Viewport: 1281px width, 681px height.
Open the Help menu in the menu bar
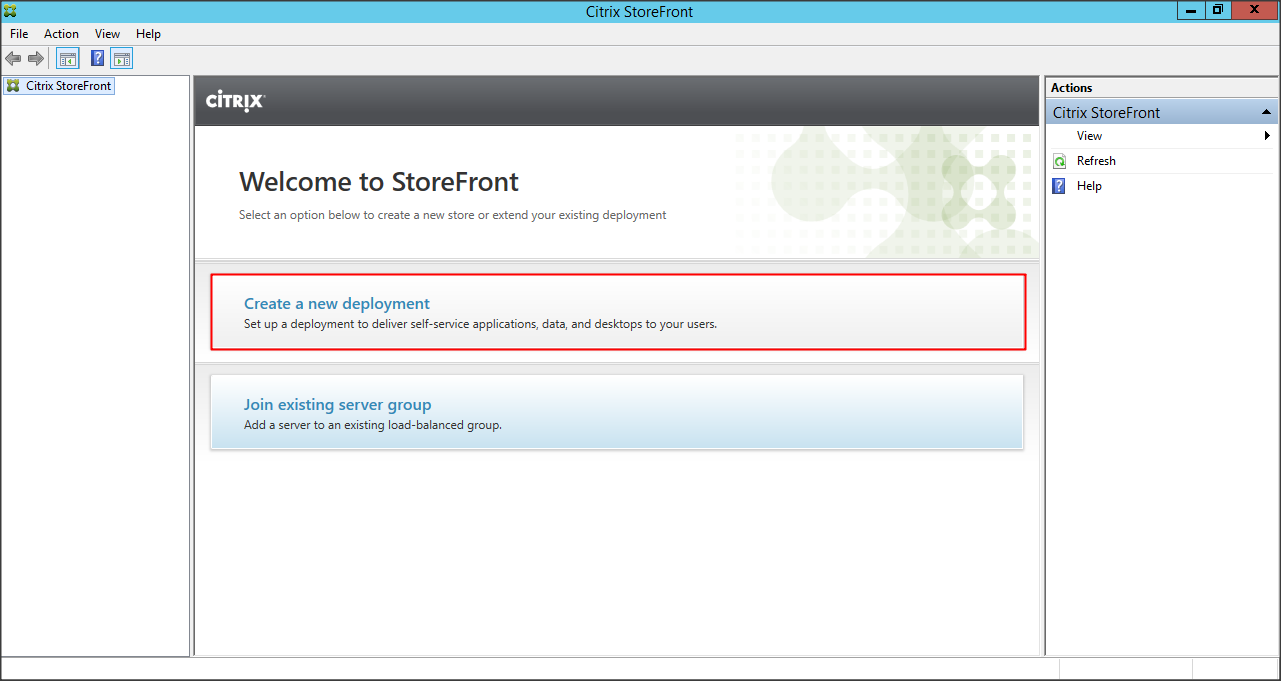click(x=148, y=34)
